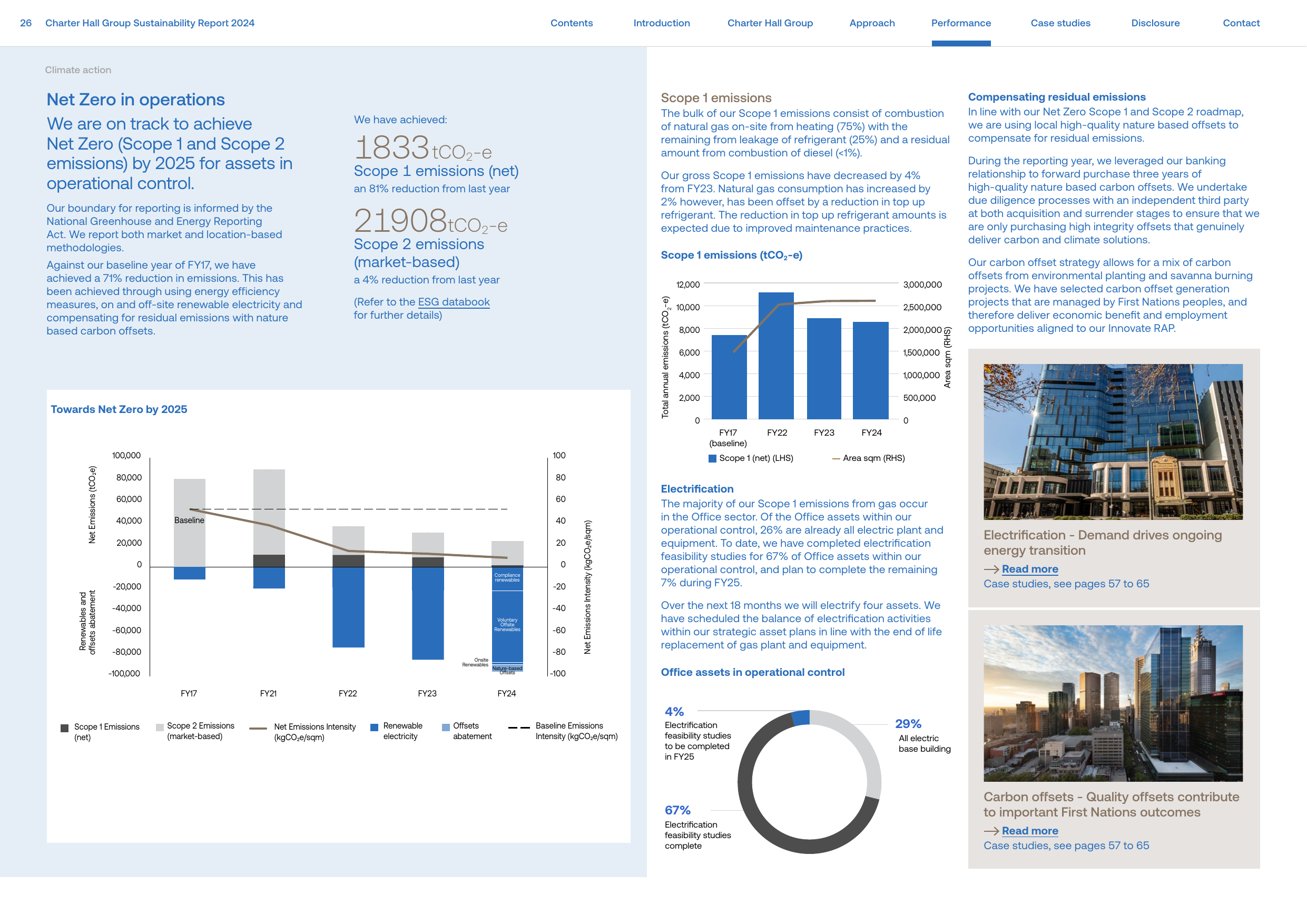1307x924 pixels.
Task: Click the Scope 1 Emissions (net) legend swatch
Action: (64, 728)
